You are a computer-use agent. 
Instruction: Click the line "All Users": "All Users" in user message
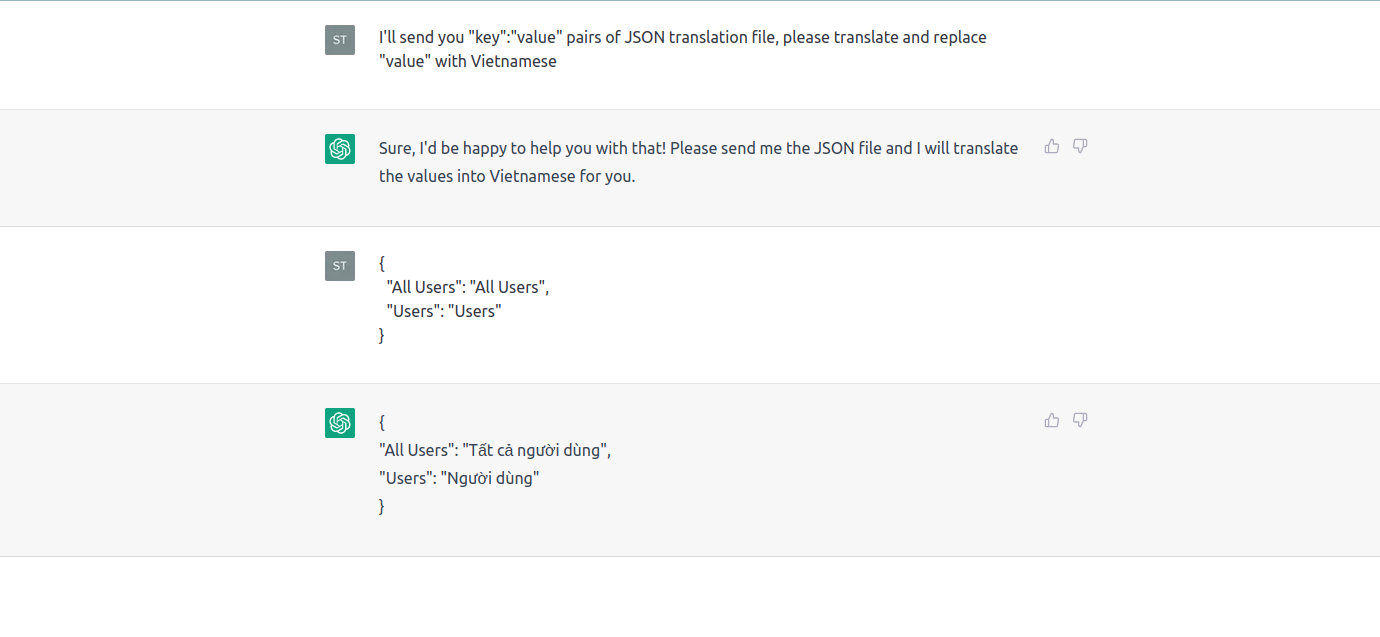(x=468, y=287)
